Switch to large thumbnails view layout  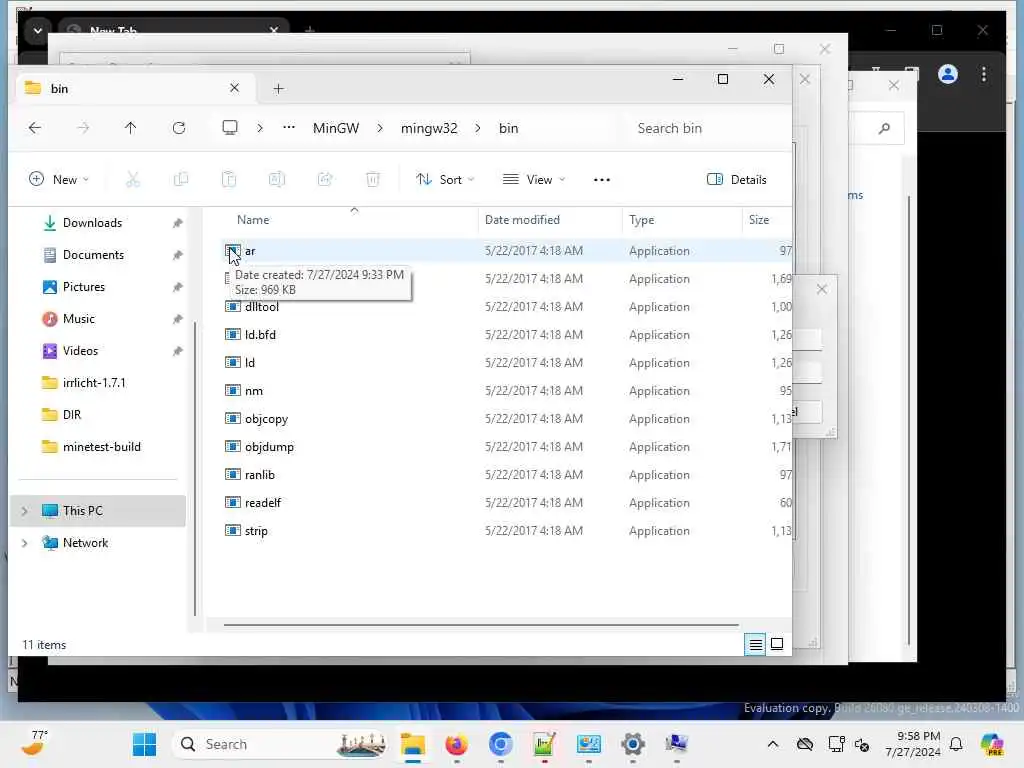point(777,645)
